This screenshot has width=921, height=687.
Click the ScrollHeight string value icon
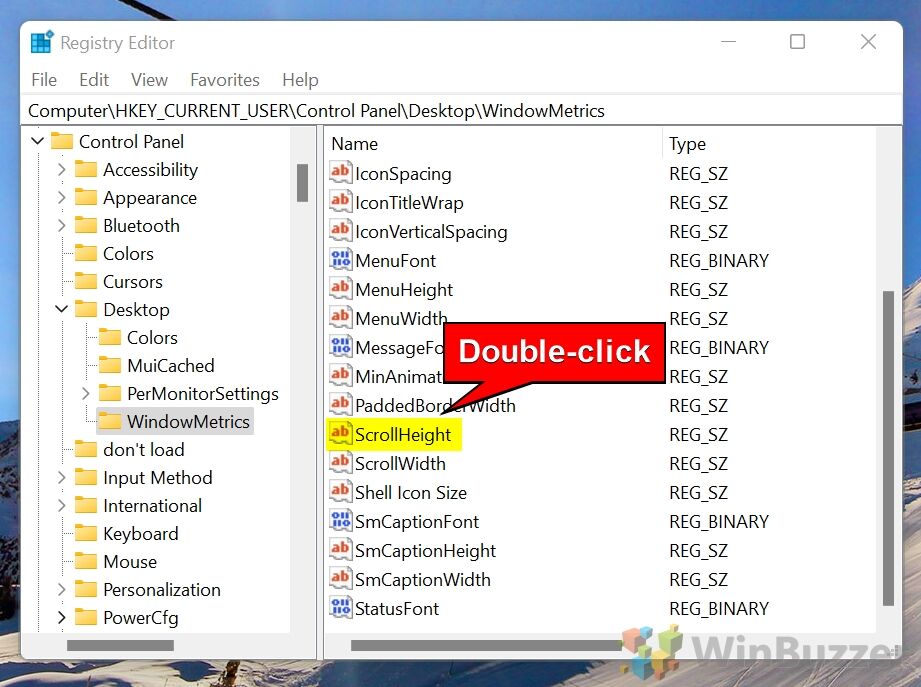pos(340,435)
